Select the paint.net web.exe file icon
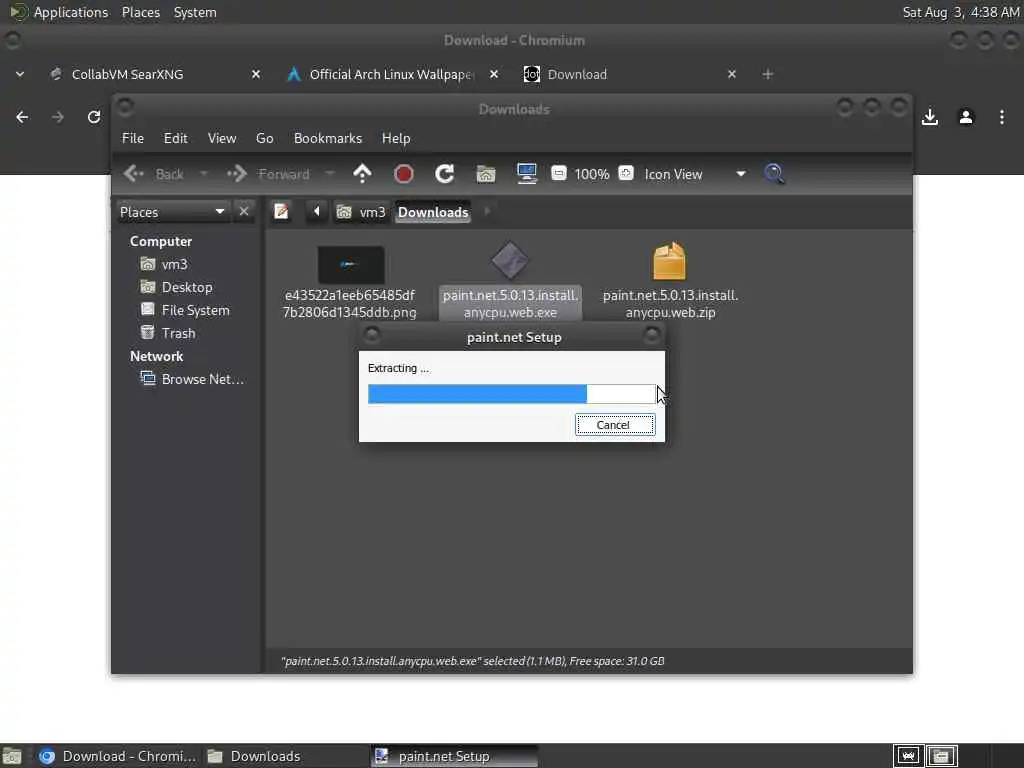1024x768 pixels. (x=510, y=261)
